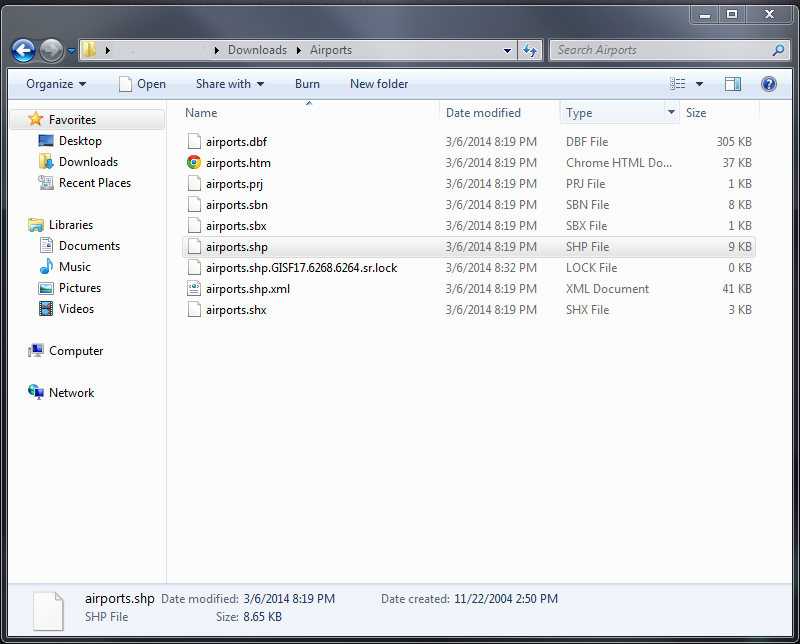Select Network in navigation pane

tap(71, 392)
